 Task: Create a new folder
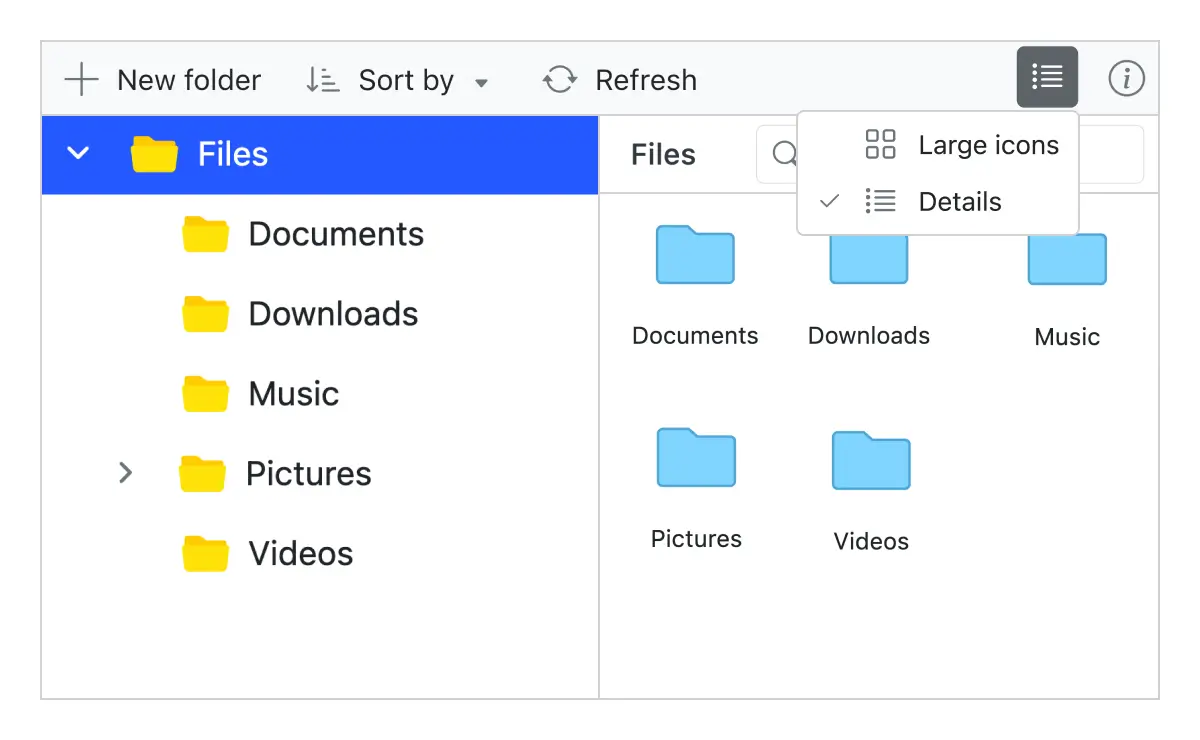(x=163, y=80)
